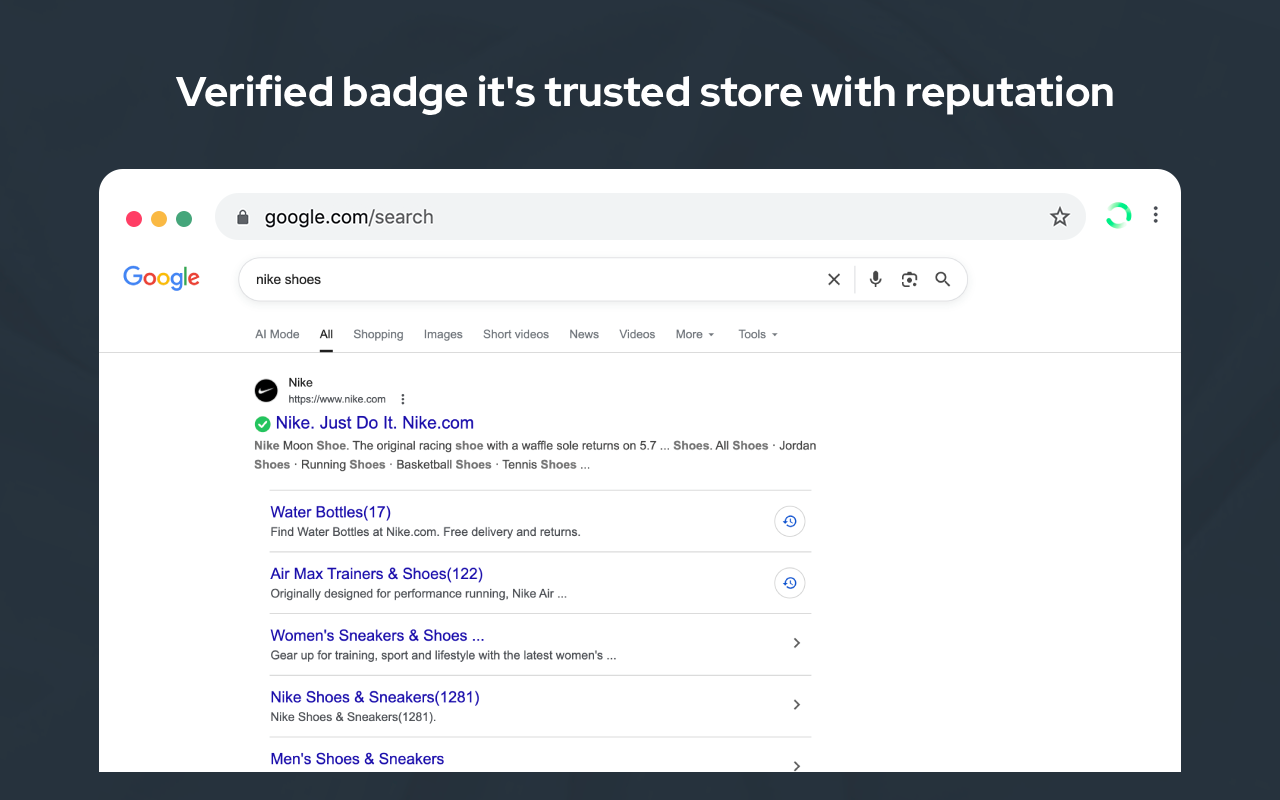Viewport: 1280px width, 800px height.
Task: Open Water Bottles(17) sitelink
Action: click(330, 512)
